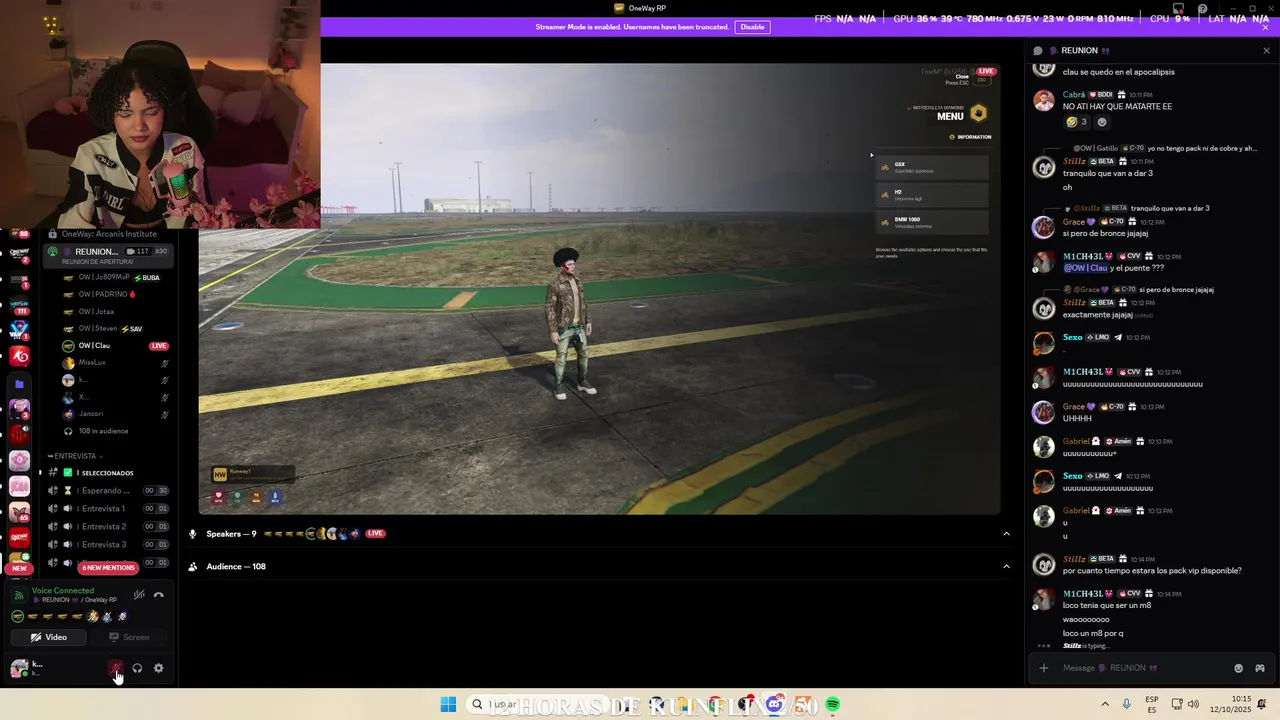The height and width of the screenshot is (720, 1280).
Task: Turn on camera with the Video button
Action: tap(49, 637)
